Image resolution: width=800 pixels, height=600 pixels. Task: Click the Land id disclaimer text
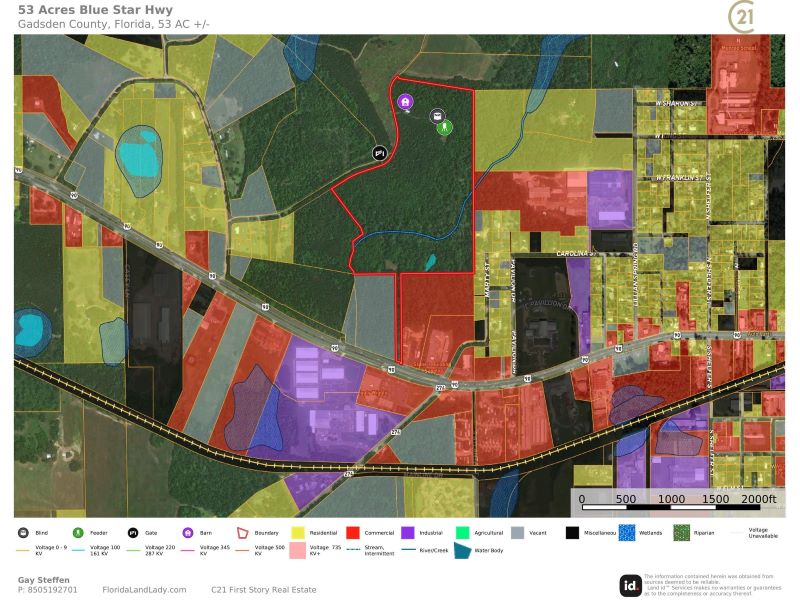pyautogui.click(x=712, y=585)
